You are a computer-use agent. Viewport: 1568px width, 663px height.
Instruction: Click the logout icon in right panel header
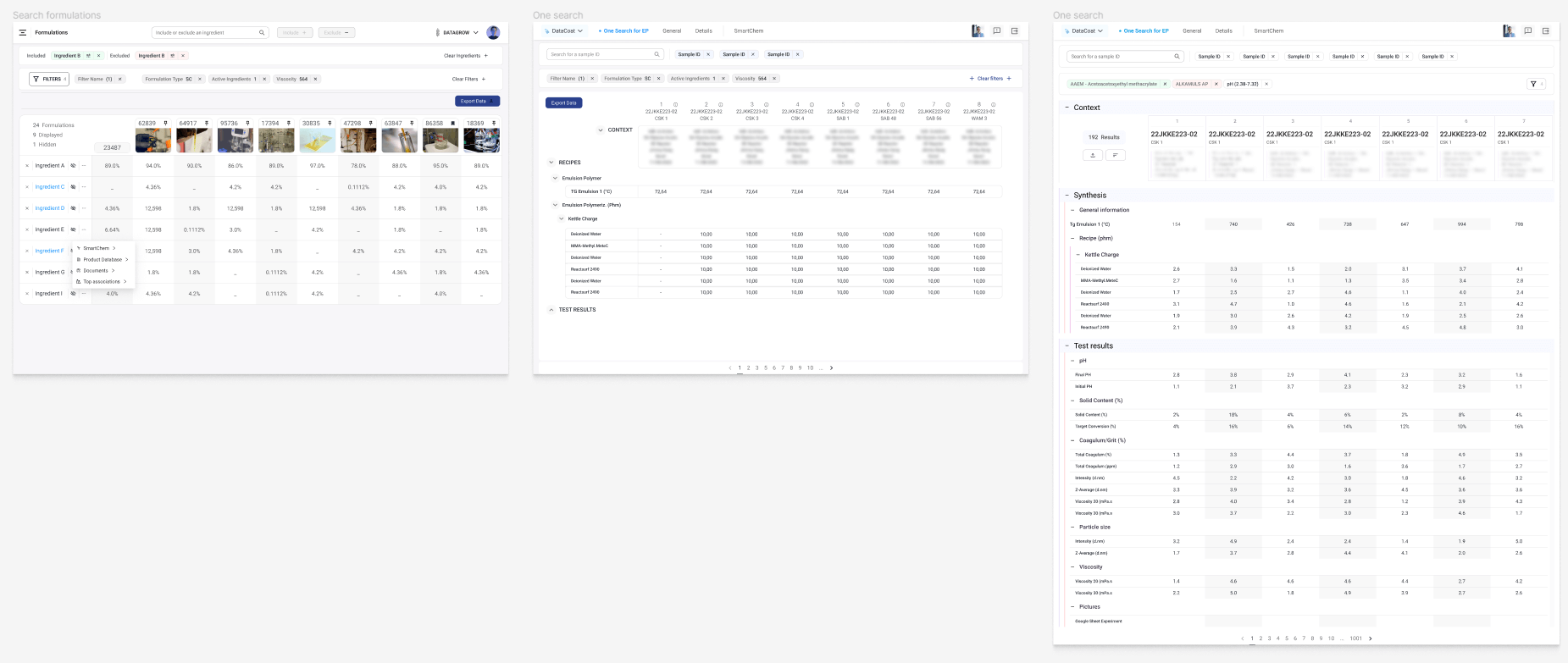tap(1545, 30)
